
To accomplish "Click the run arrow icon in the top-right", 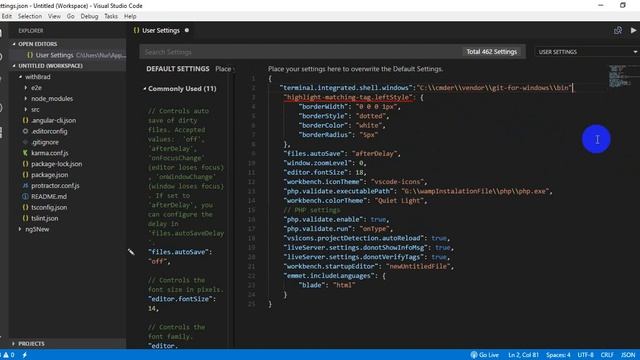I will point(633,31).
